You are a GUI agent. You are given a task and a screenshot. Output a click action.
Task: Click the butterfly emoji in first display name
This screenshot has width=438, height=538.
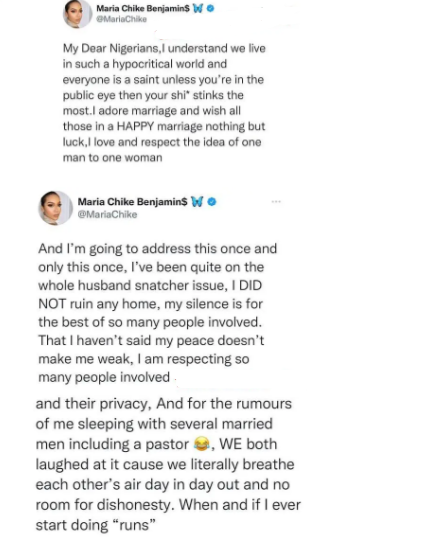click(x=198, y=9)
